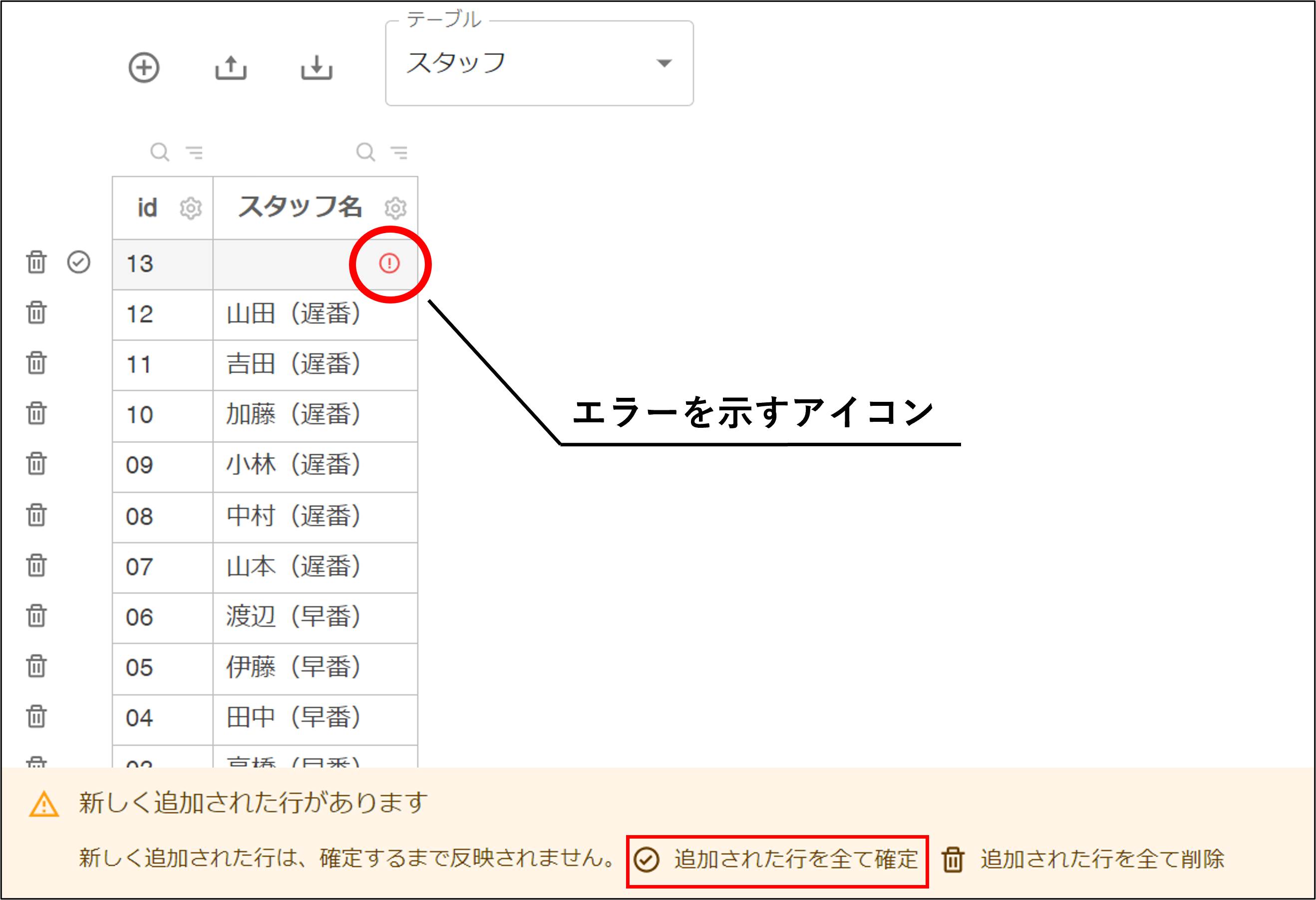The height and width of the screenshot is (900, 1316).
Task: Confirm row 13 with check-circle icon
Action: pyautogui.click(x=79, y=262)
